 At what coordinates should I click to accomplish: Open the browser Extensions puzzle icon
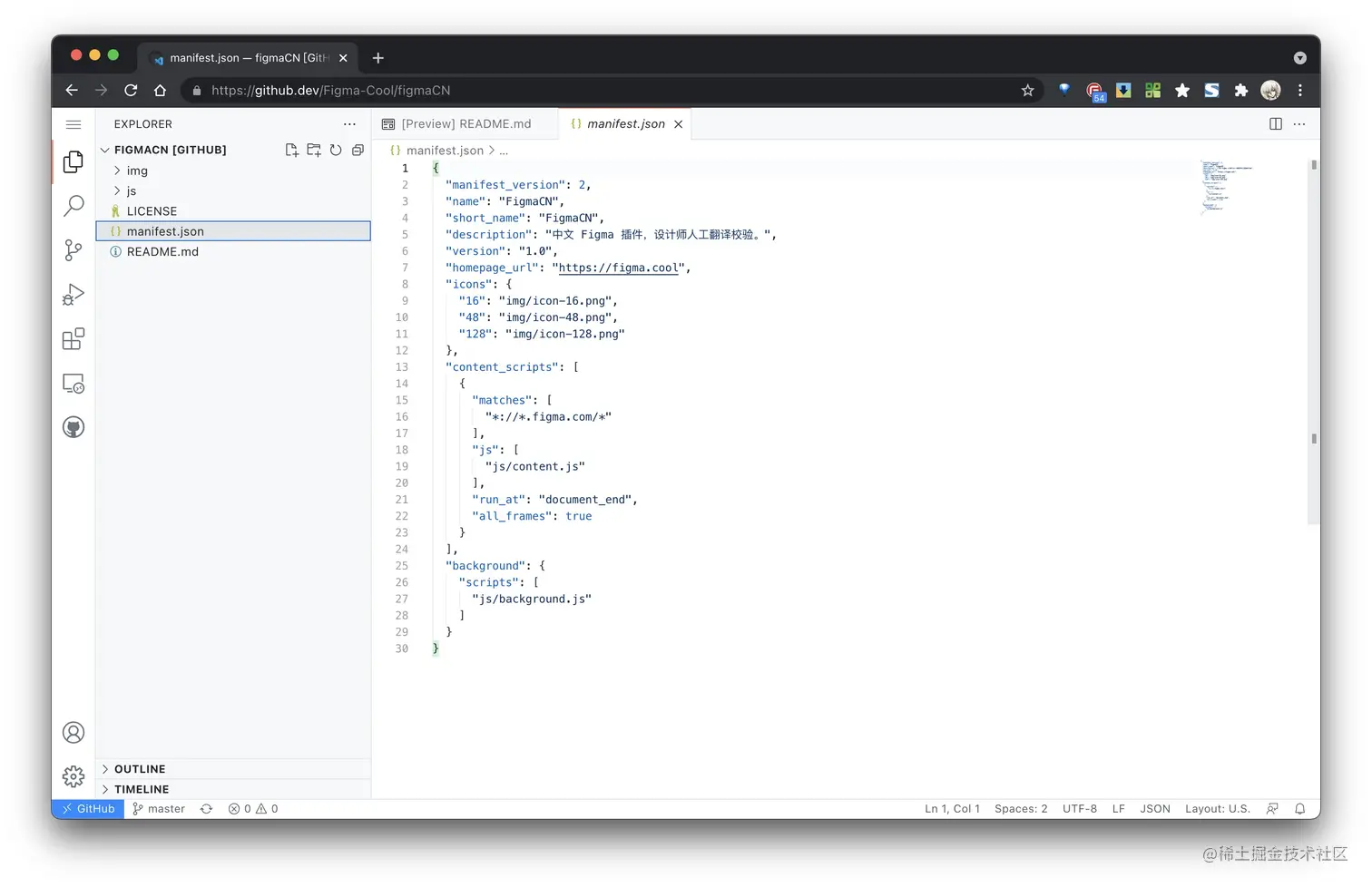[1241, 90]
